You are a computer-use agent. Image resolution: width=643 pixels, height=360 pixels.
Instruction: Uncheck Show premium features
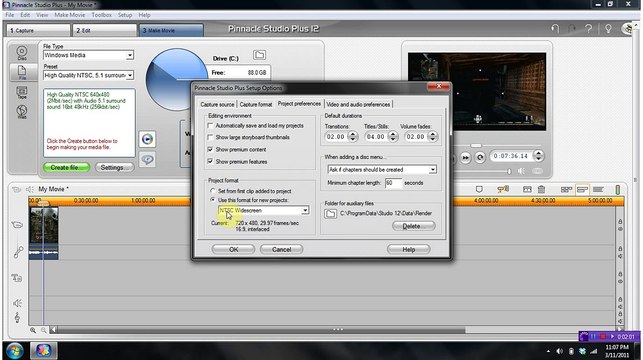click(x=210, y=162)
